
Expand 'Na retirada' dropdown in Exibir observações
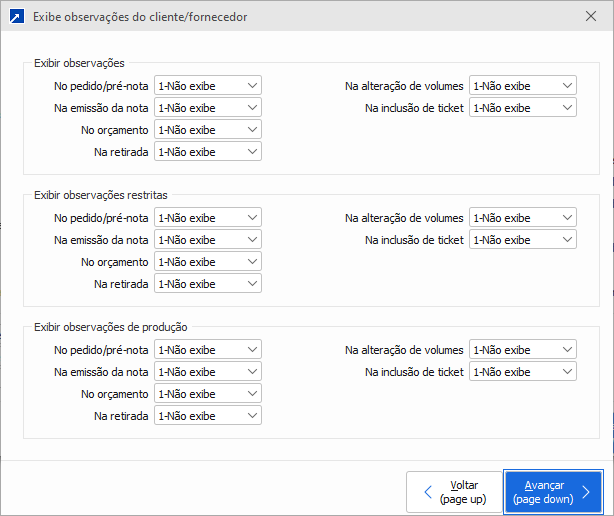click(x=208, y=152)
